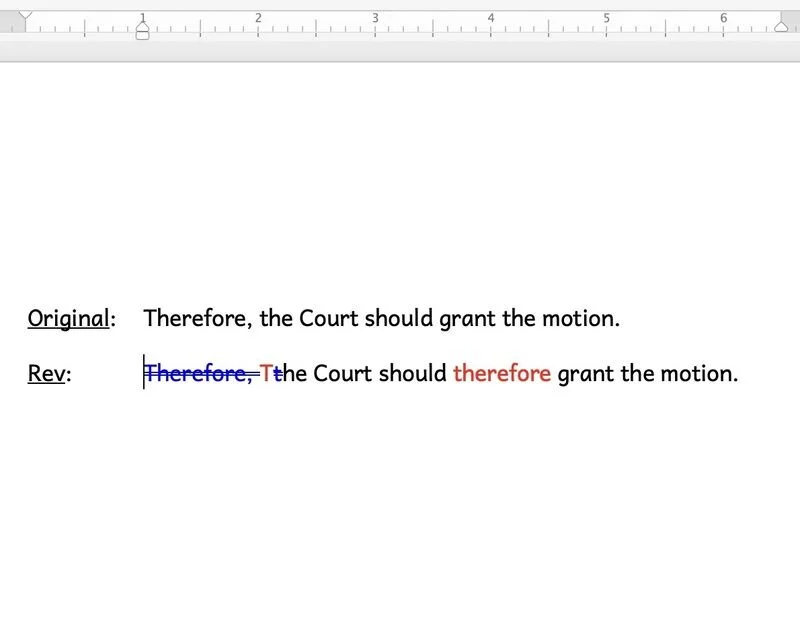Click "motion." at the Original line's end
800x640 pixels.
(x=581, y=318)
